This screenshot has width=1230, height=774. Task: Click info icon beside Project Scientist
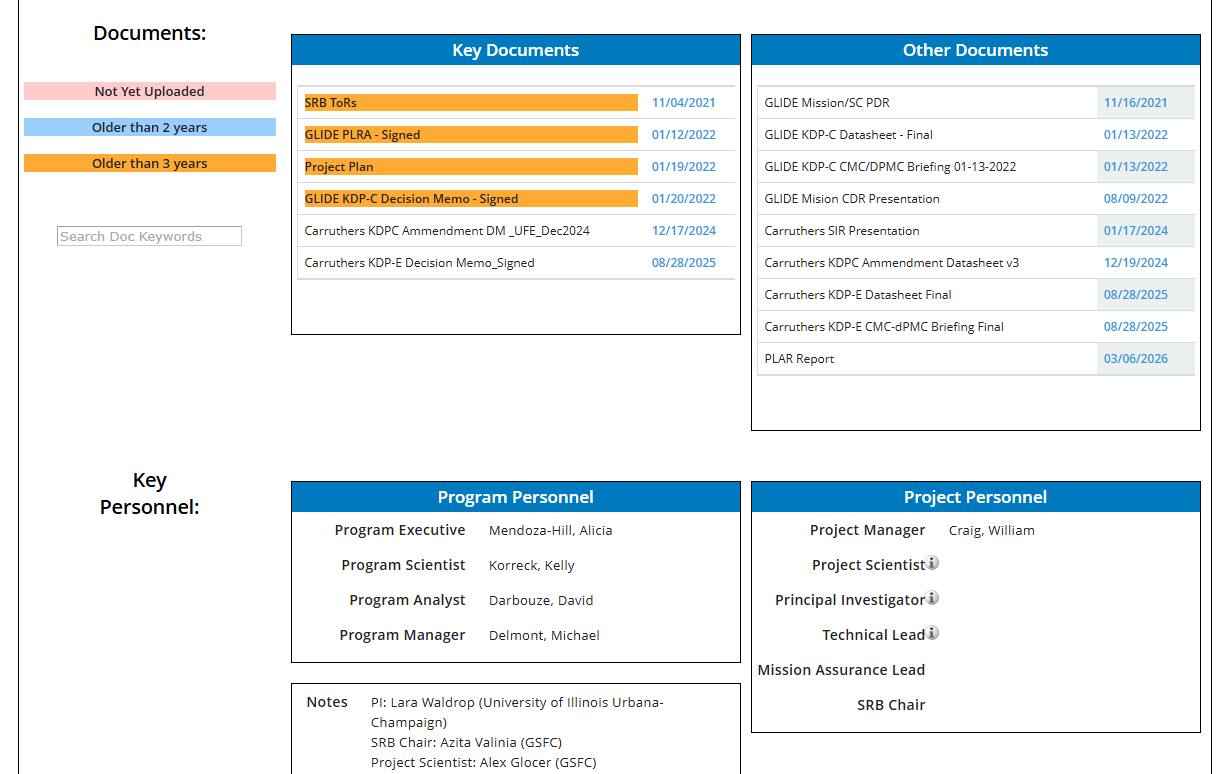932,563
